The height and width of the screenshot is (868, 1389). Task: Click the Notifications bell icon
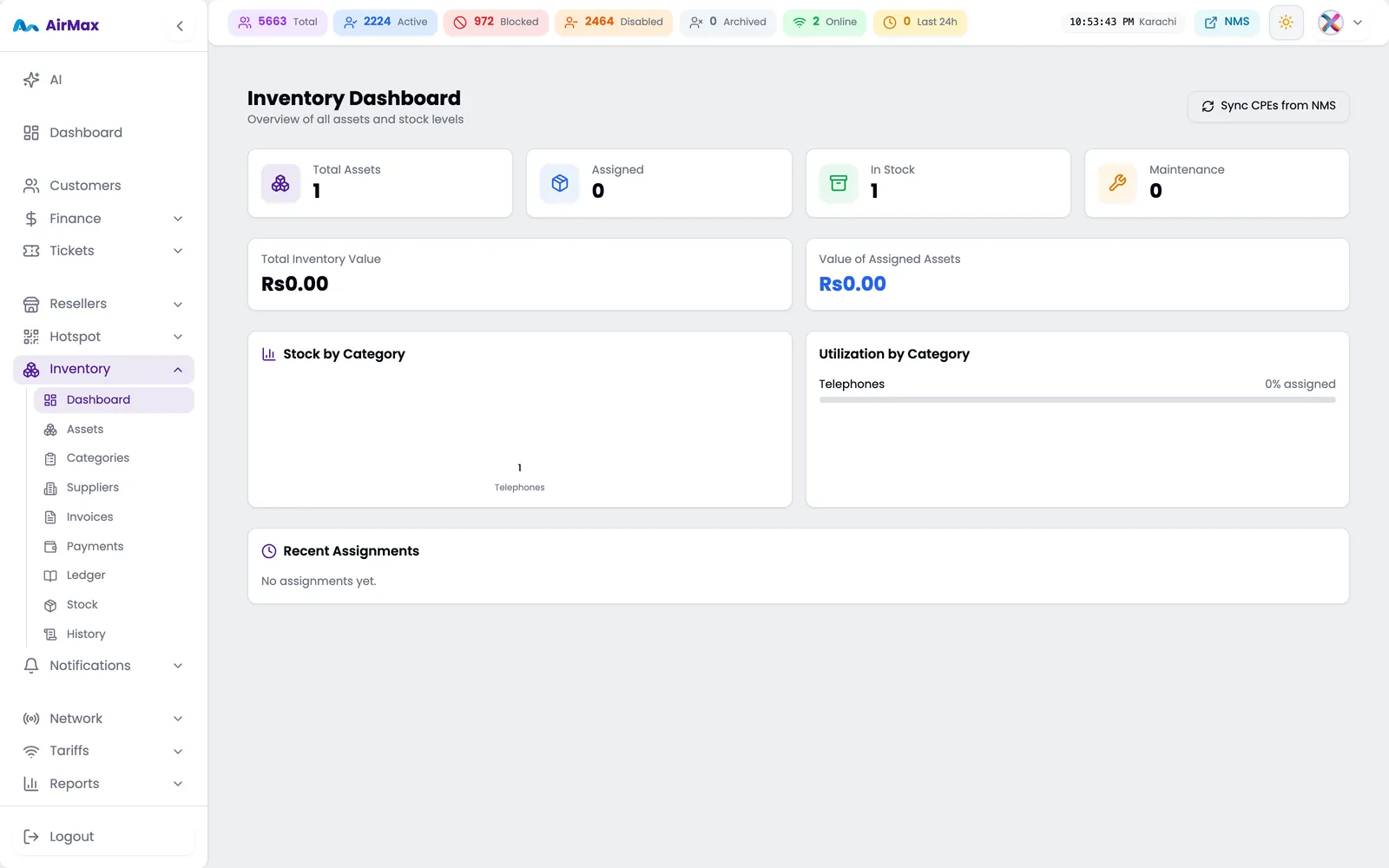[x=31, y=666]
